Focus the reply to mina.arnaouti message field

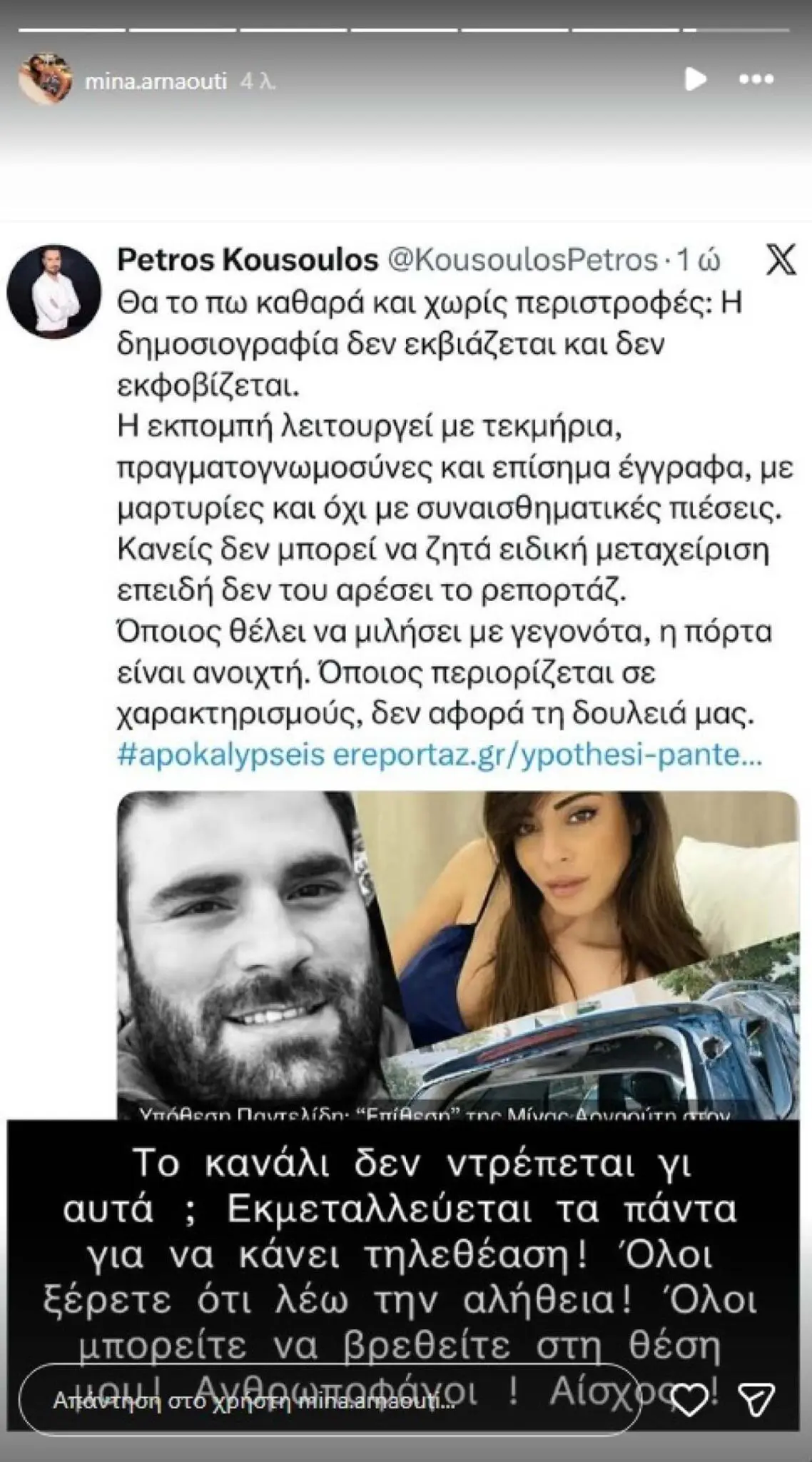click(x=330, y=1401)
